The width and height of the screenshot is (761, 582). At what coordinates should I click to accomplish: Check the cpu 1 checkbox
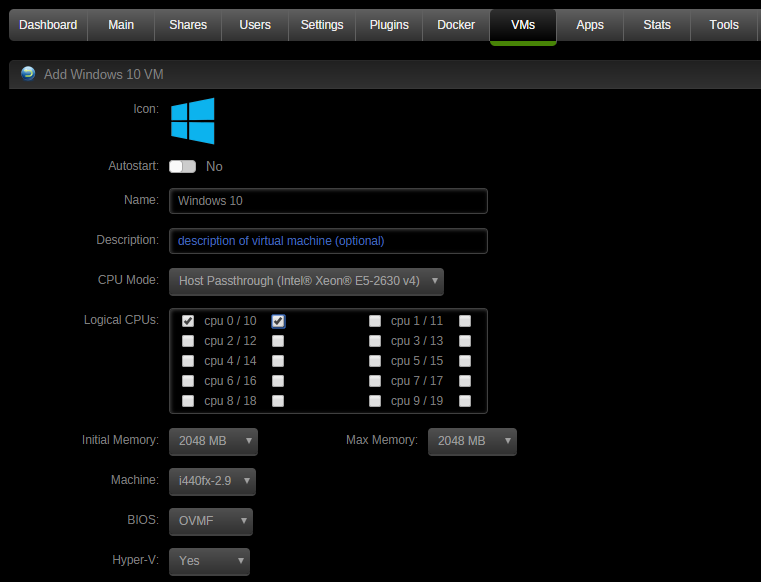pyautogui.click(x=375, y=321)
